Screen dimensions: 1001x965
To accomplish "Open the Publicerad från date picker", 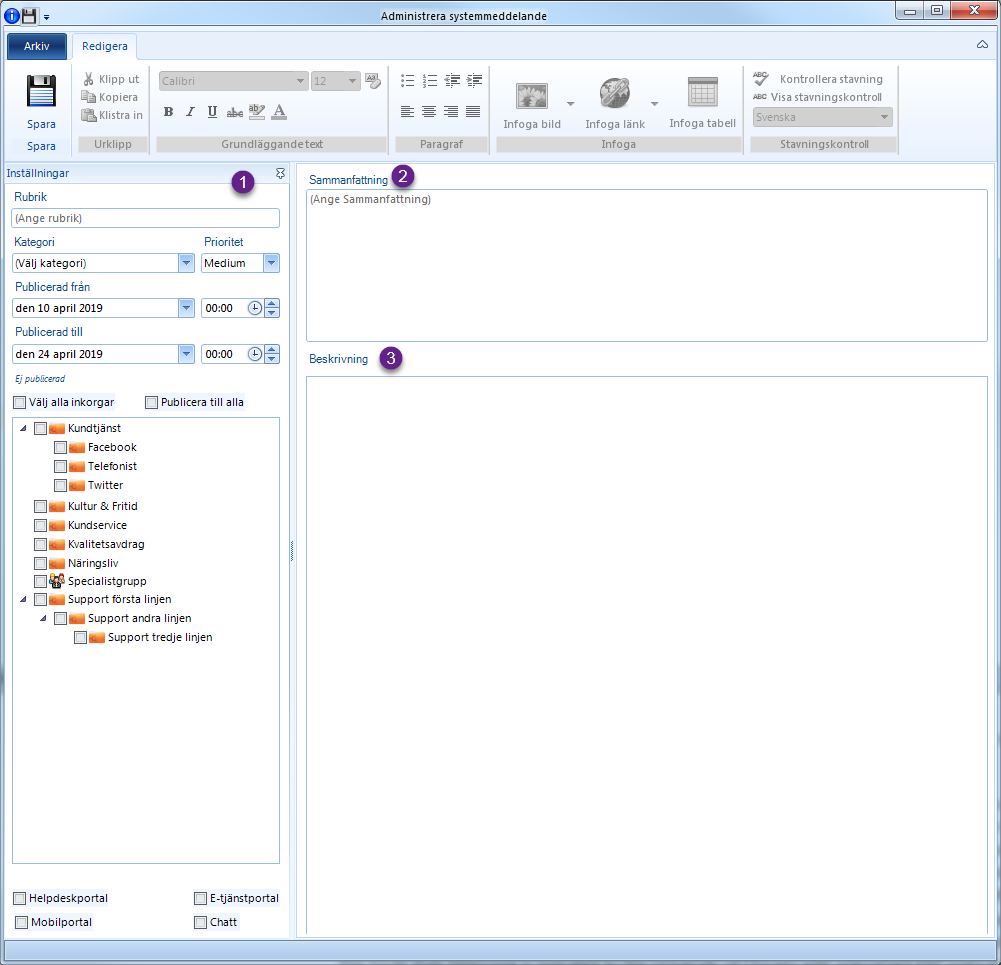I will point(186,308).
